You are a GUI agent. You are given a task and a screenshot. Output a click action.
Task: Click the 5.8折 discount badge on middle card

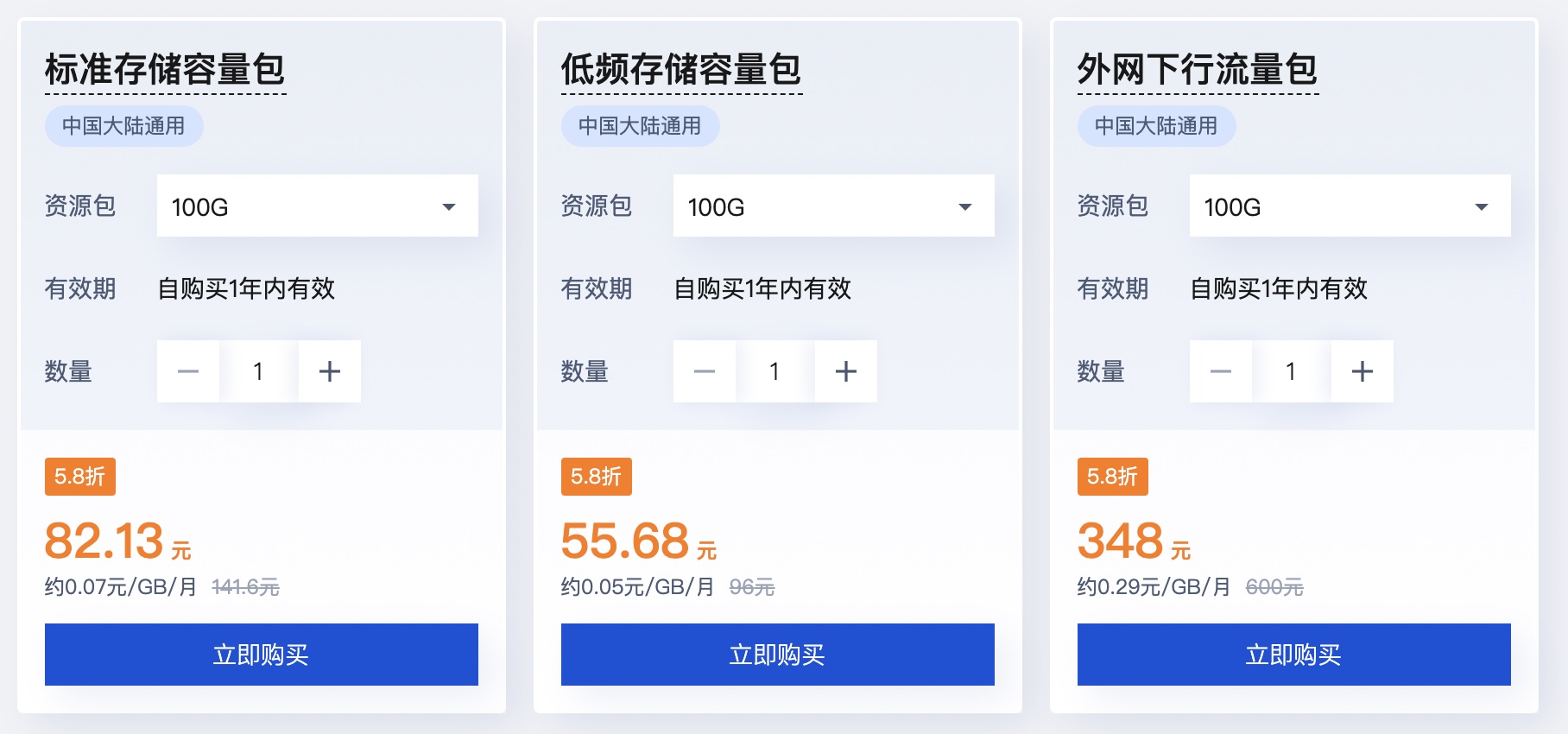point(597,476)
